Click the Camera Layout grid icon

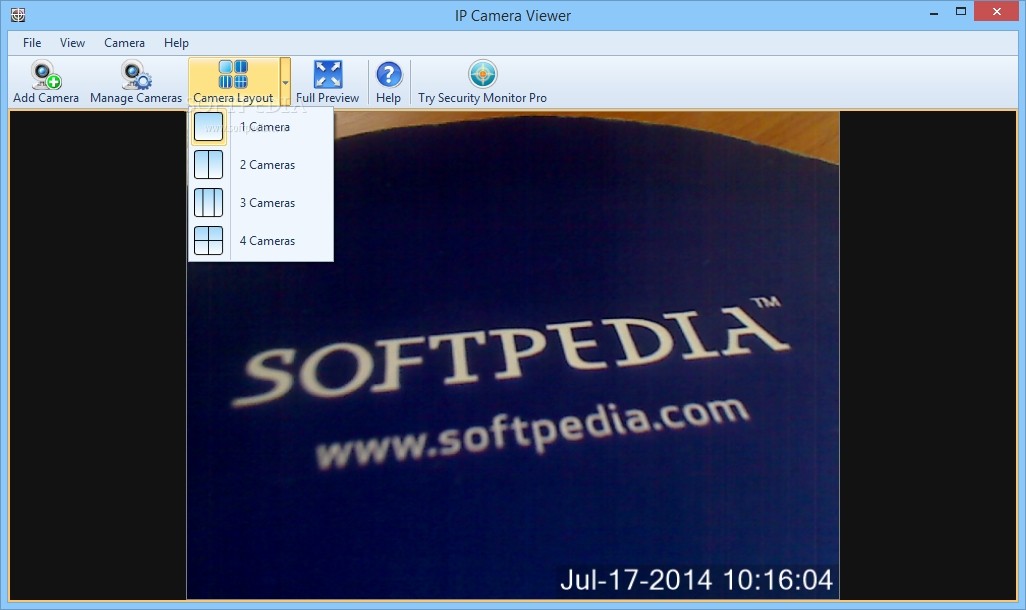tap(233, 74)
